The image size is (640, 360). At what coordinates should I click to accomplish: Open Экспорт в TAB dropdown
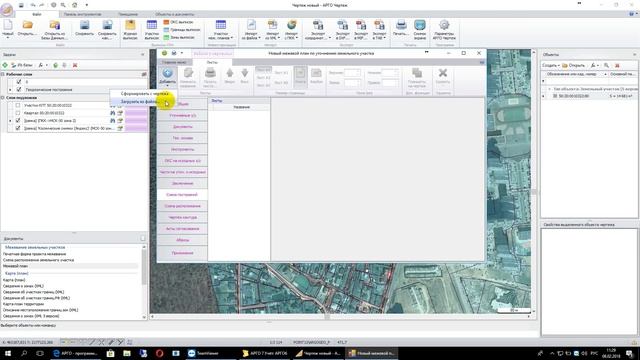pyautogui.click(x=379, y=29)
